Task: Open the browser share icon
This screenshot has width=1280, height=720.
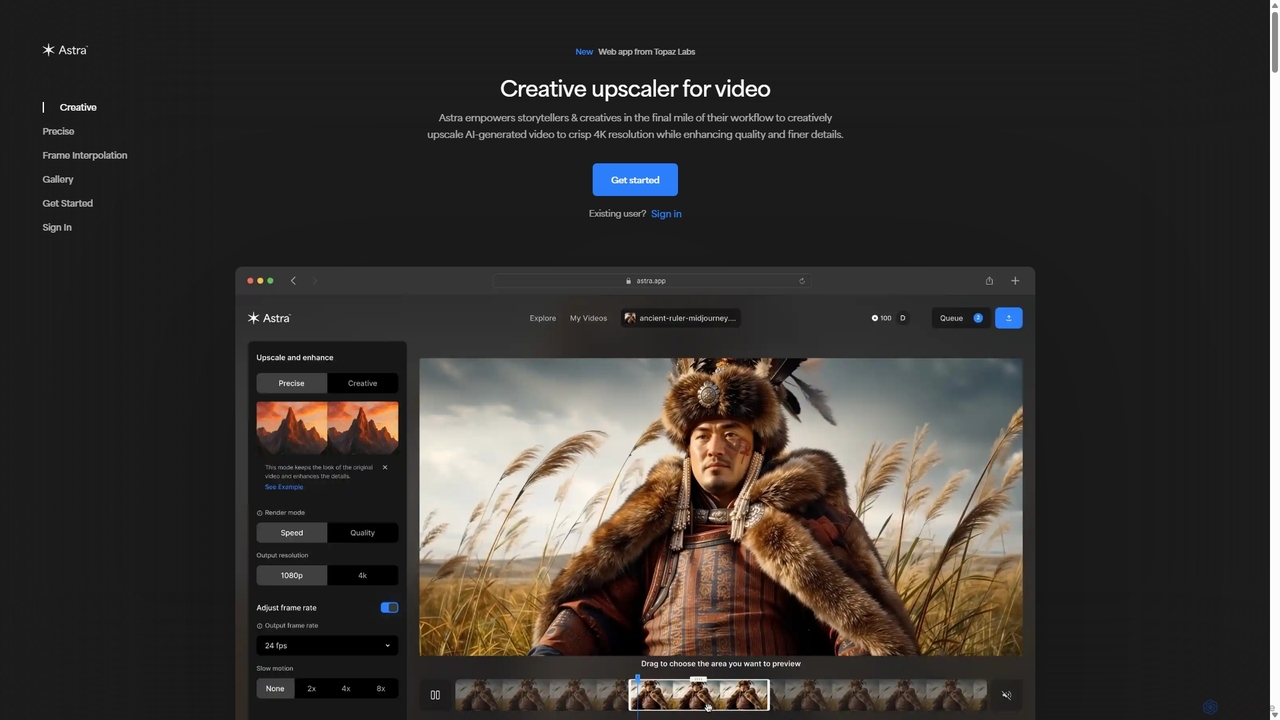Action: (989, 281)
